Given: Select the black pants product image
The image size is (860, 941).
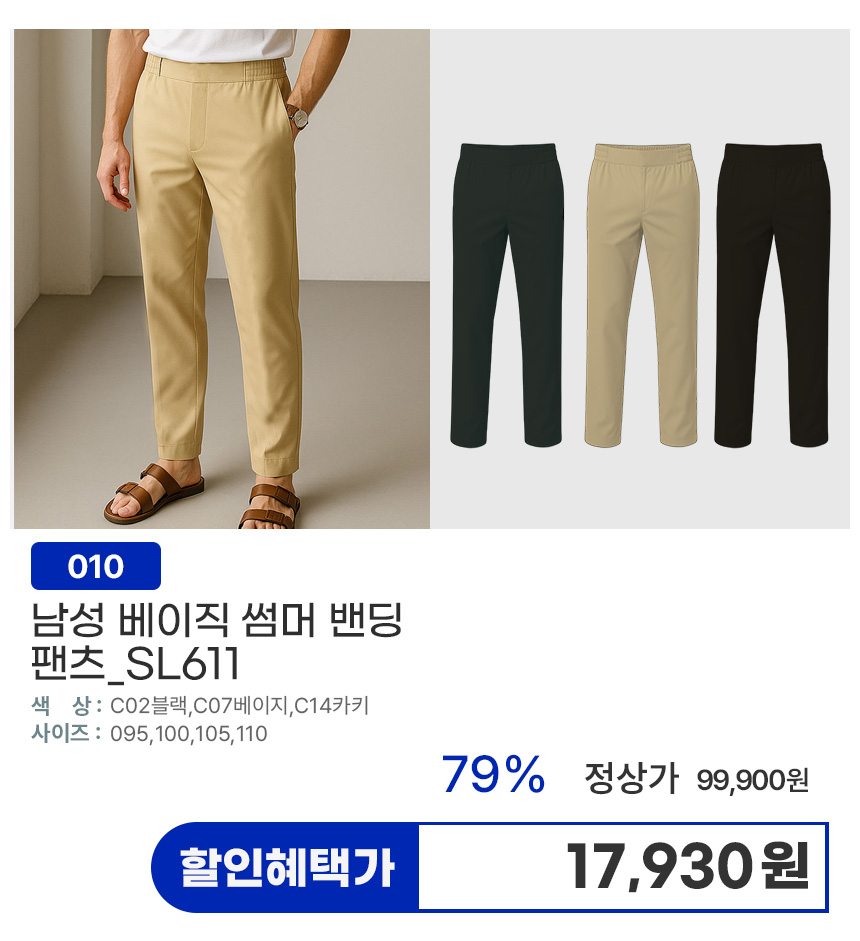Looking at the screenshot, I should coord(772,295).
